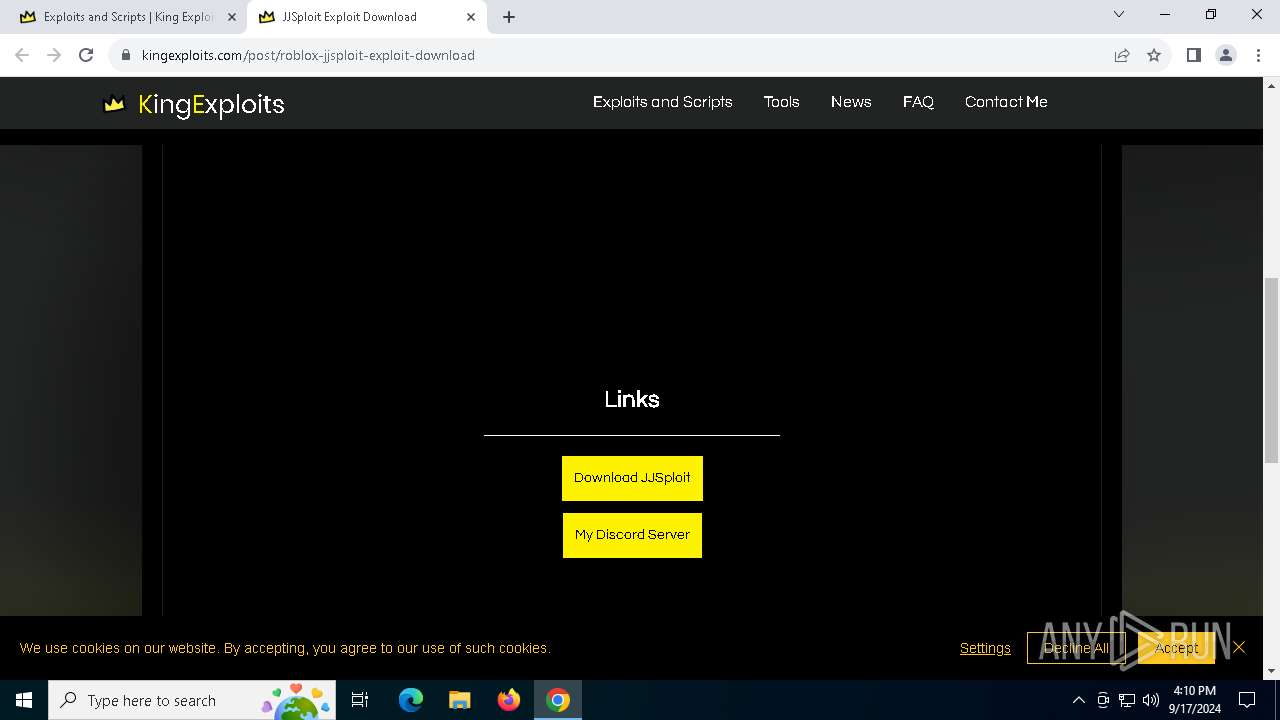Click the Download JJSploit button
This screenshot has width=1280, height=720.
coord(632,478)
